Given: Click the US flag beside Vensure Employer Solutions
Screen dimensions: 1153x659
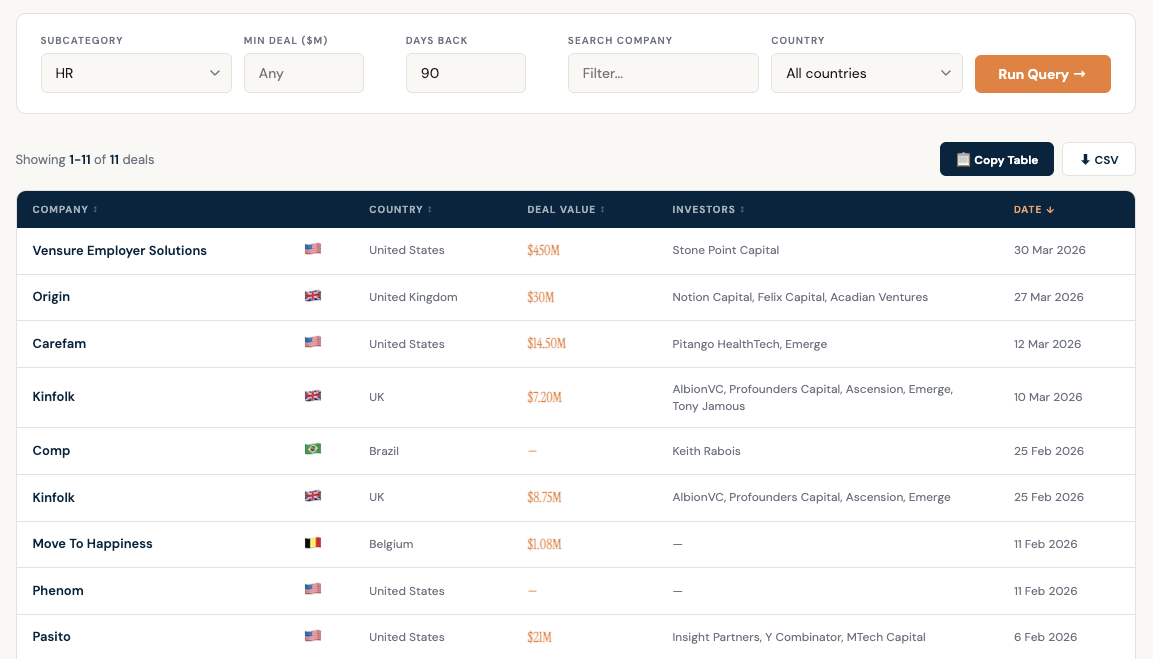Looking at the screenshot, I should [312, 248].
